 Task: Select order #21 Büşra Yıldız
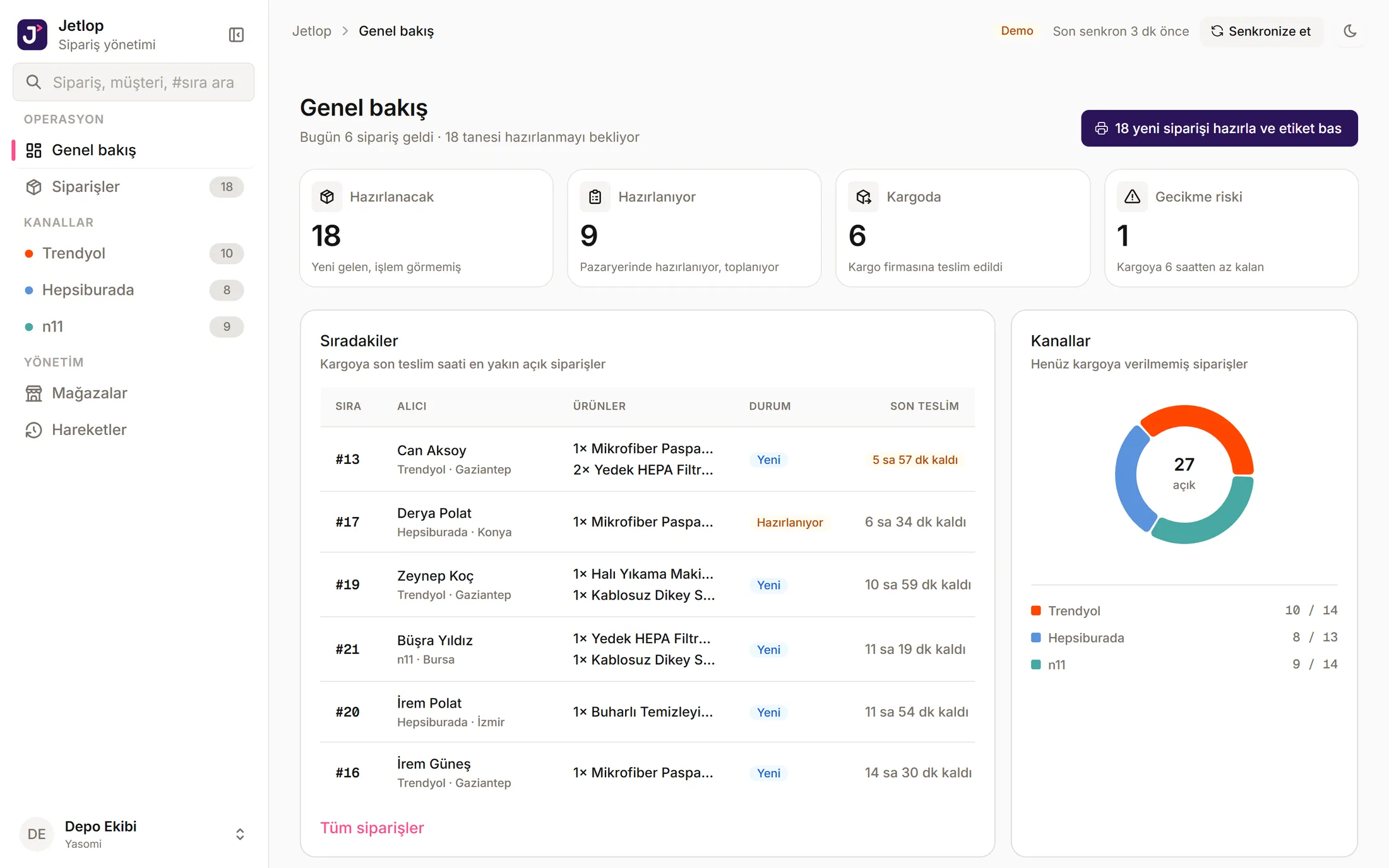(x=647, y=649)
